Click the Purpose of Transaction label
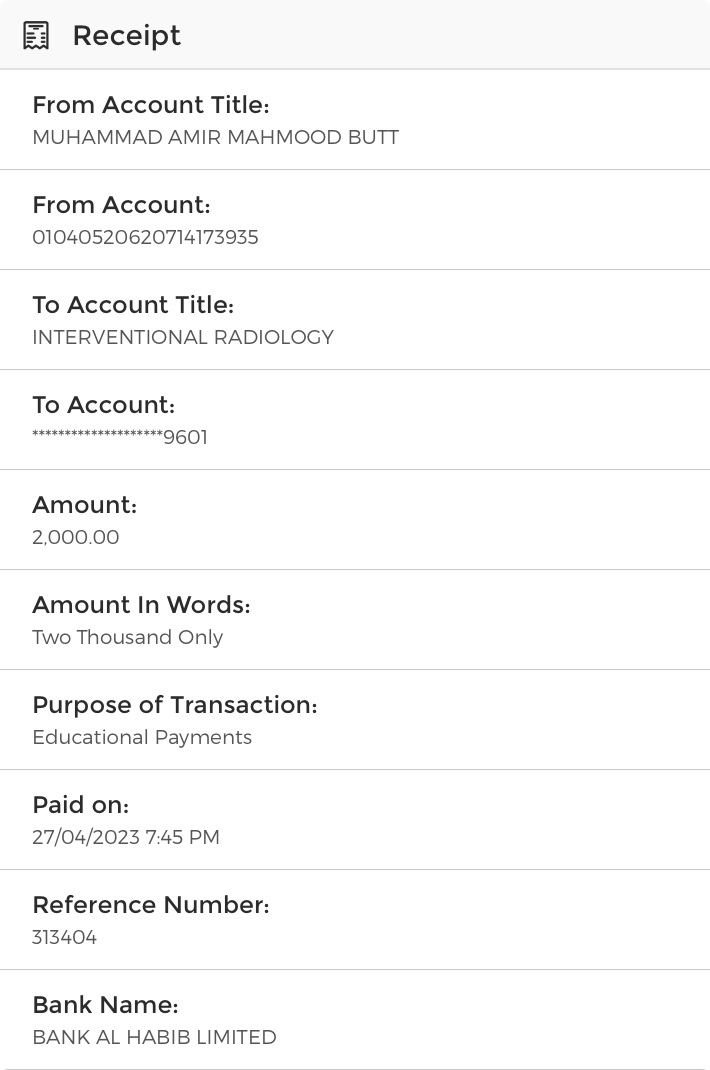This screenshot has width=710, height=1070. click(174, 705)
